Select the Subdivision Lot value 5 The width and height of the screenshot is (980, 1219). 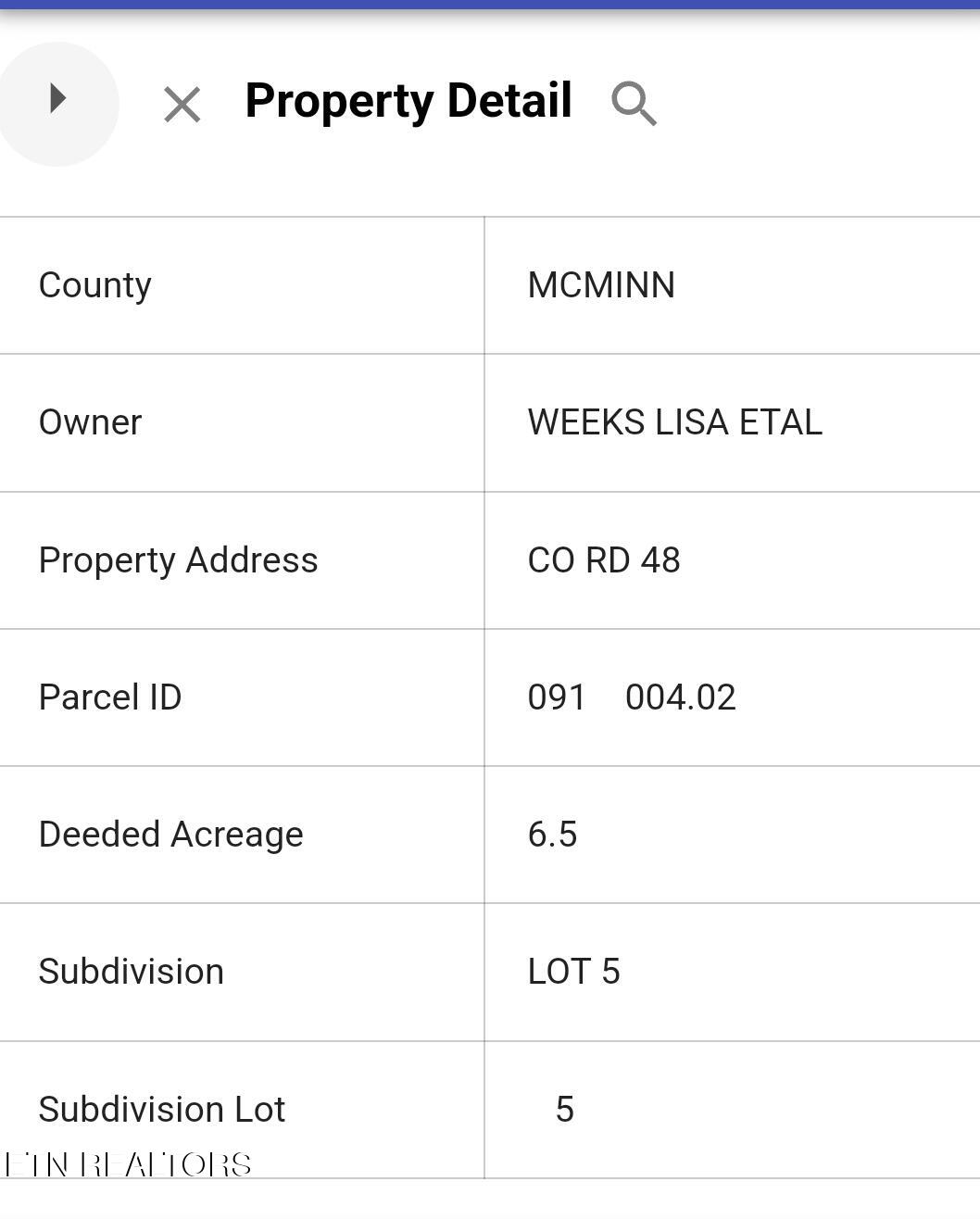pos(564,1109)
